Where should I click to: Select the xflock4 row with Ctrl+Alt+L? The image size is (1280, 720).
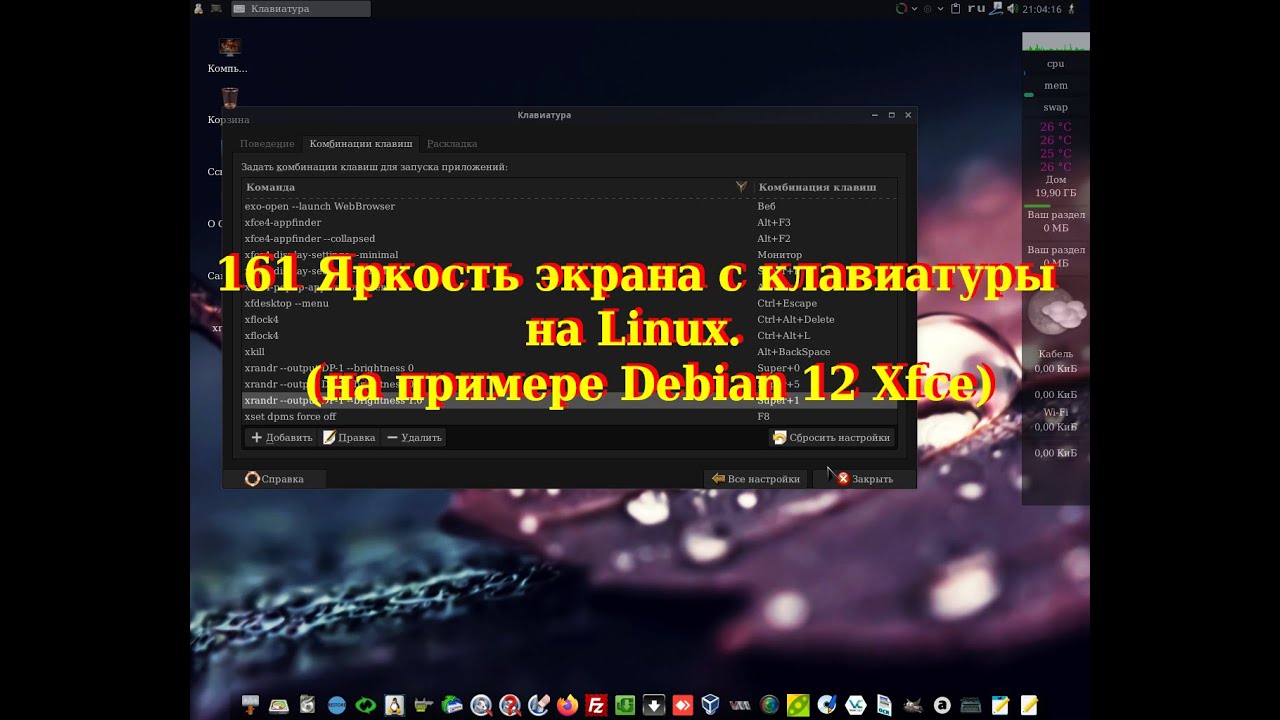[570, 335]
